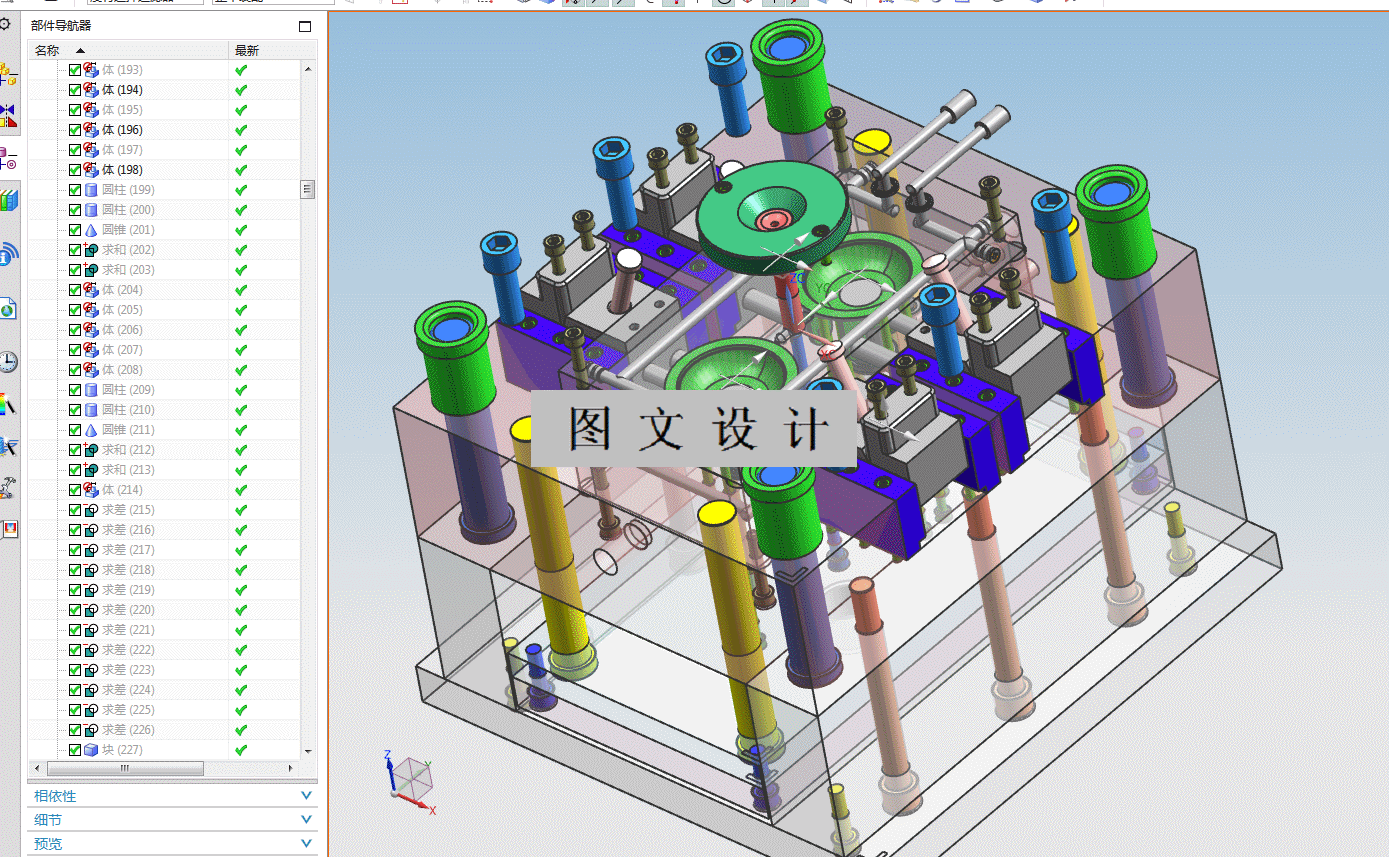
Task: Open the System Materials rainbow icon tab
Action: [9, 405]
